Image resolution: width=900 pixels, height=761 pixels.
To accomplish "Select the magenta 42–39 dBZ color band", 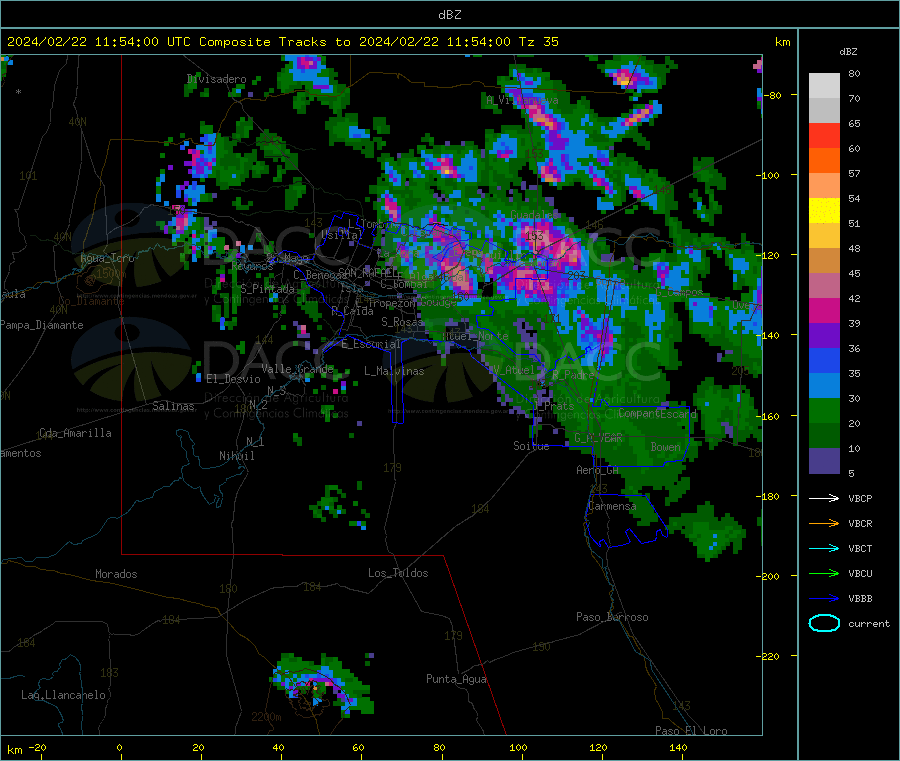I will (x=824, y=310).
